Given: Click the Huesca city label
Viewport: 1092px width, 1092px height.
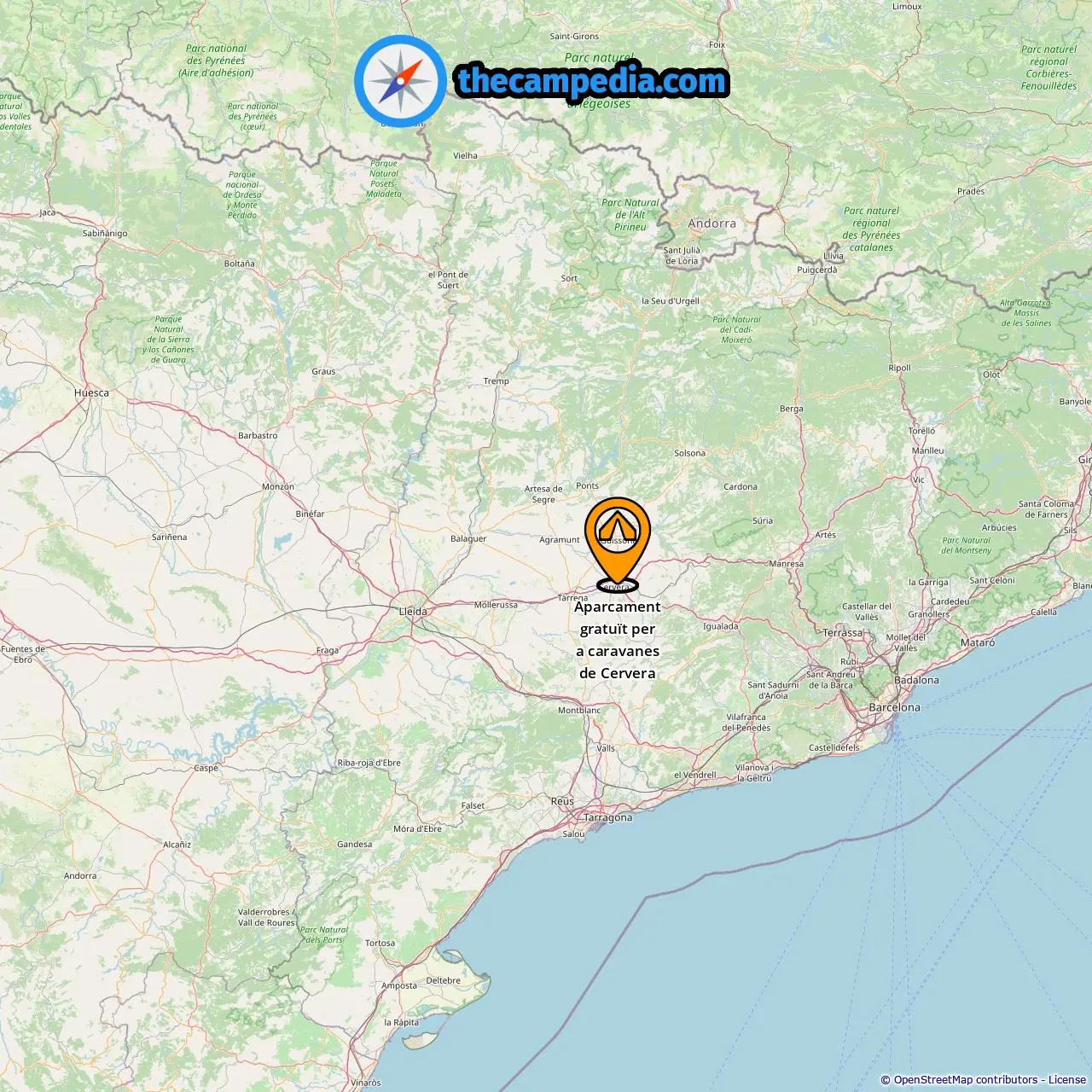Looking at the screenshot, I should [91, 393].
